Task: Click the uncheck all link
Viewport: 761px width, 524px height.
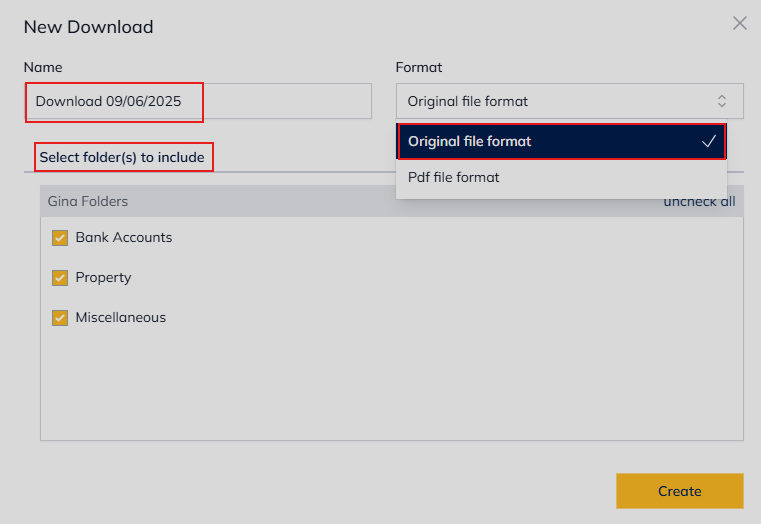Action: click(x=699, y=202)
